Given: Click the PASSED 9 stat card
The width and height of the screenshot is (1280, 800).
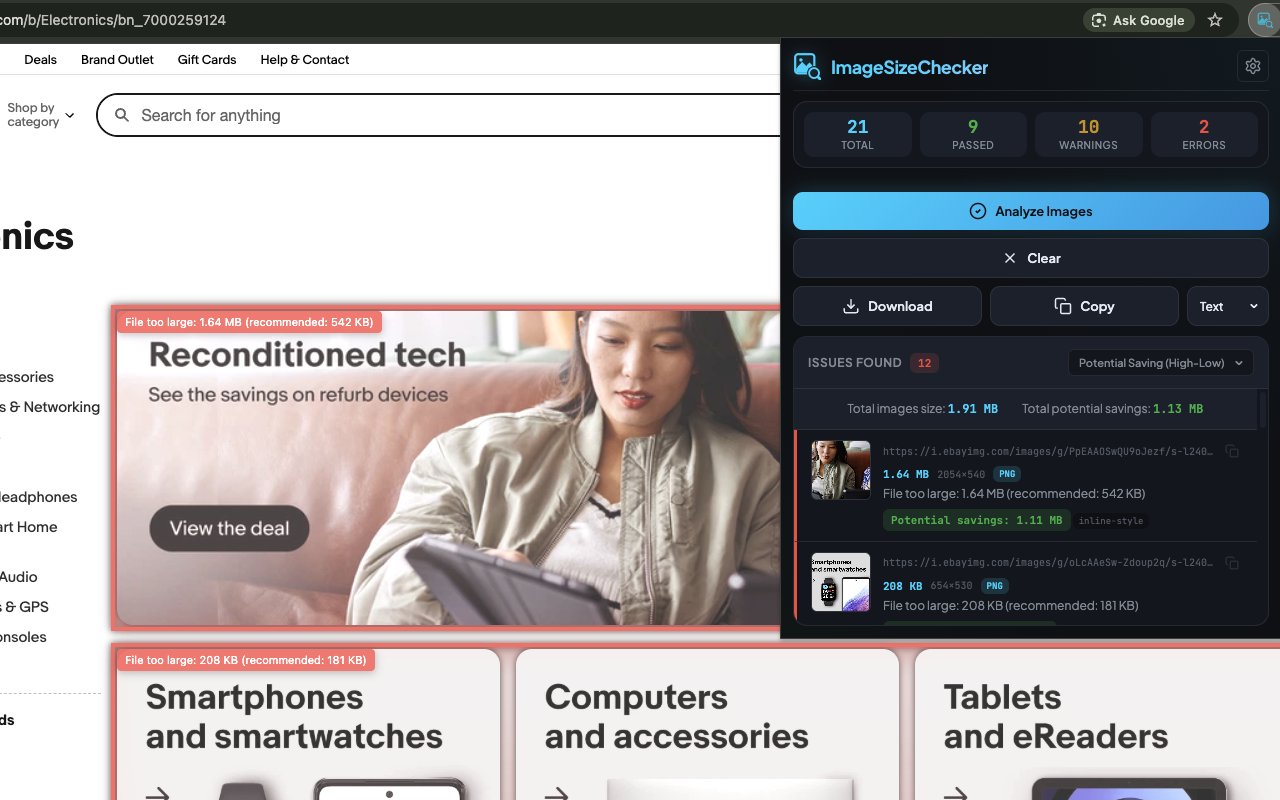Looking at the screenshot, I should click(973, 134).
